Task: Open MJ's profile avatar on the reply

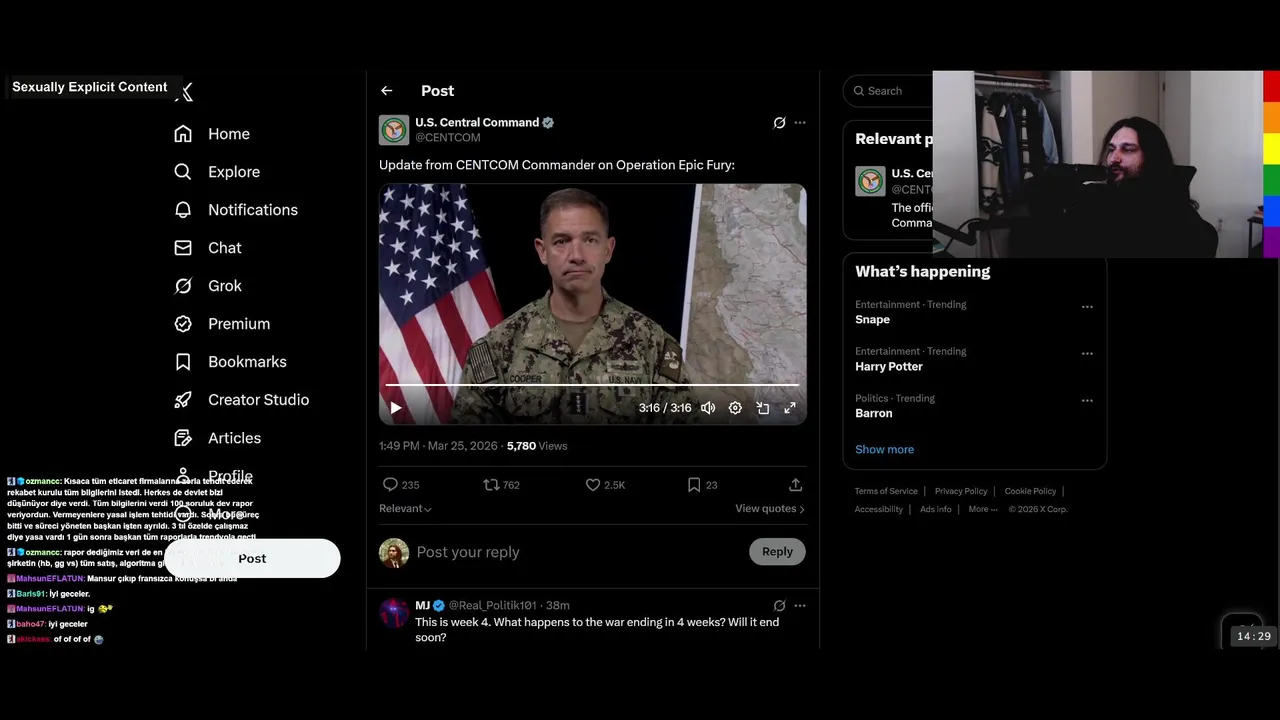Action: [394, 613]
